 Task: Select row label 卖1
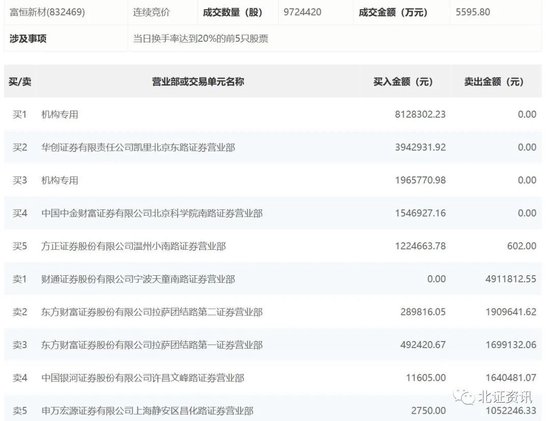(x=20, y=279)
